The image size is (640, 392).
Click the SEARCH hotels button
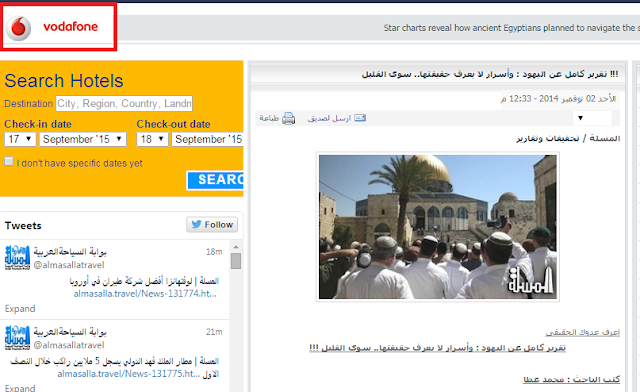click(x=215, y=180)
